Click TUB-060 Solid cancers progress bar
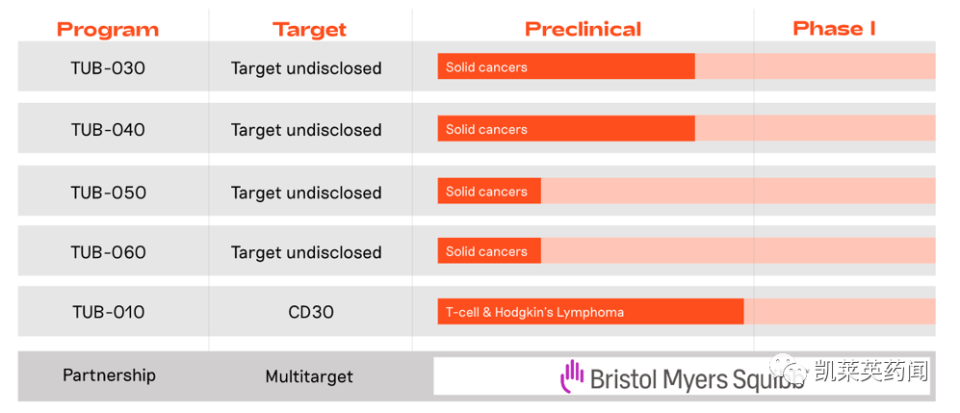Viewport: 960px width, 413px height. coord(489,251)
